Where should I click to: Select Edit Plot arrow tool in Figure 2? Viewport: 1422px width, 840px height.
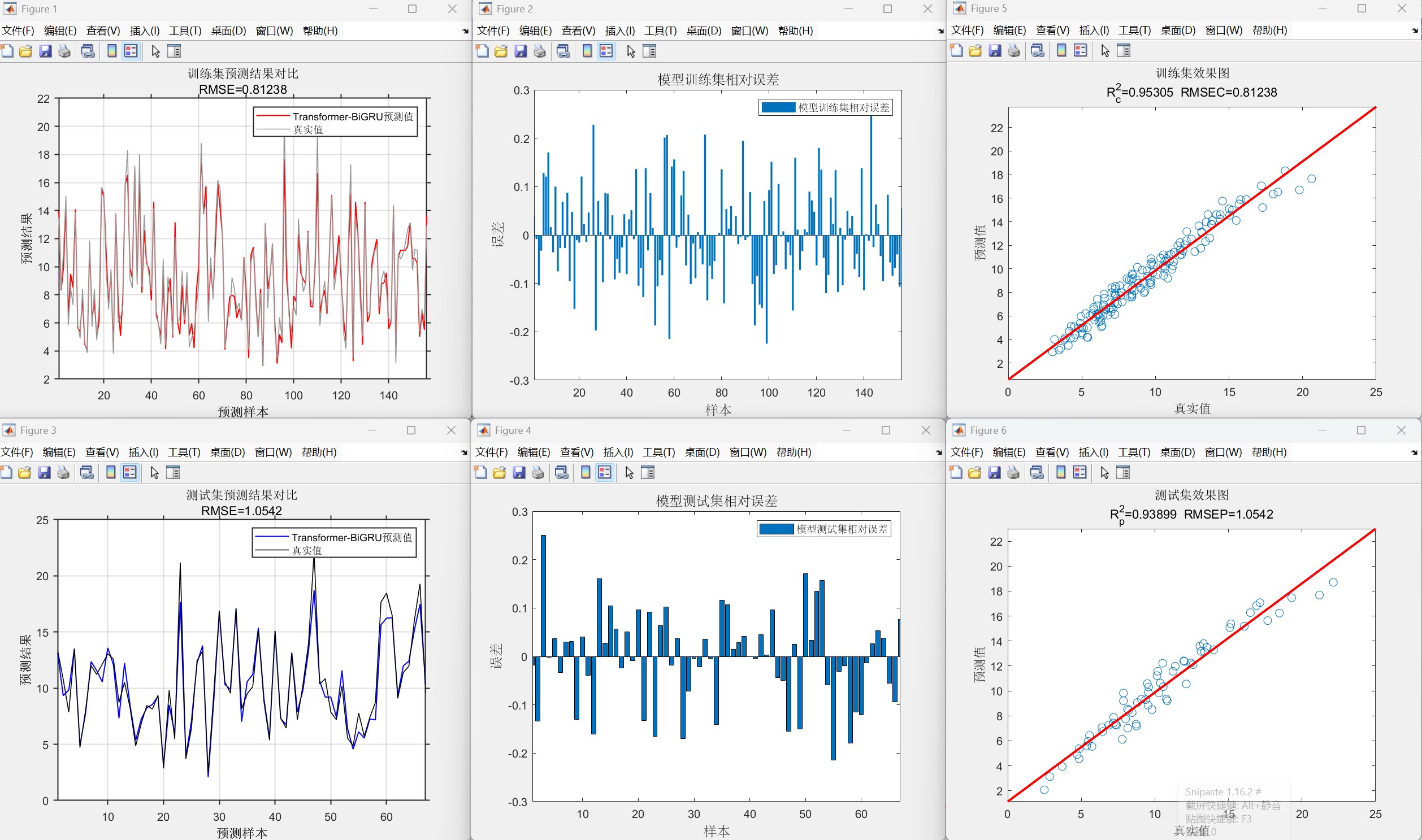[x=631, y=51]
